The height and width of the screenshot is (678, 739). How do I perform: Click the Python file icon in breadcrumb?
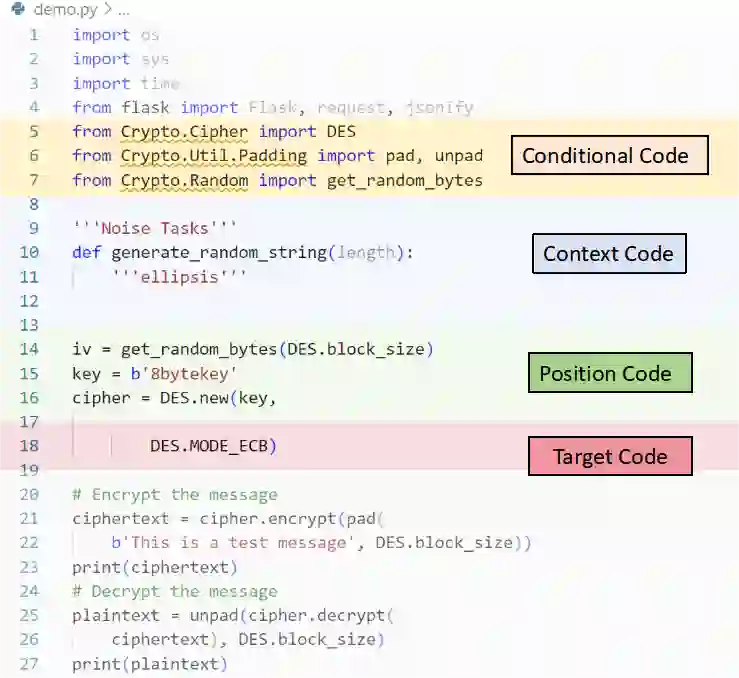[18, 8]
